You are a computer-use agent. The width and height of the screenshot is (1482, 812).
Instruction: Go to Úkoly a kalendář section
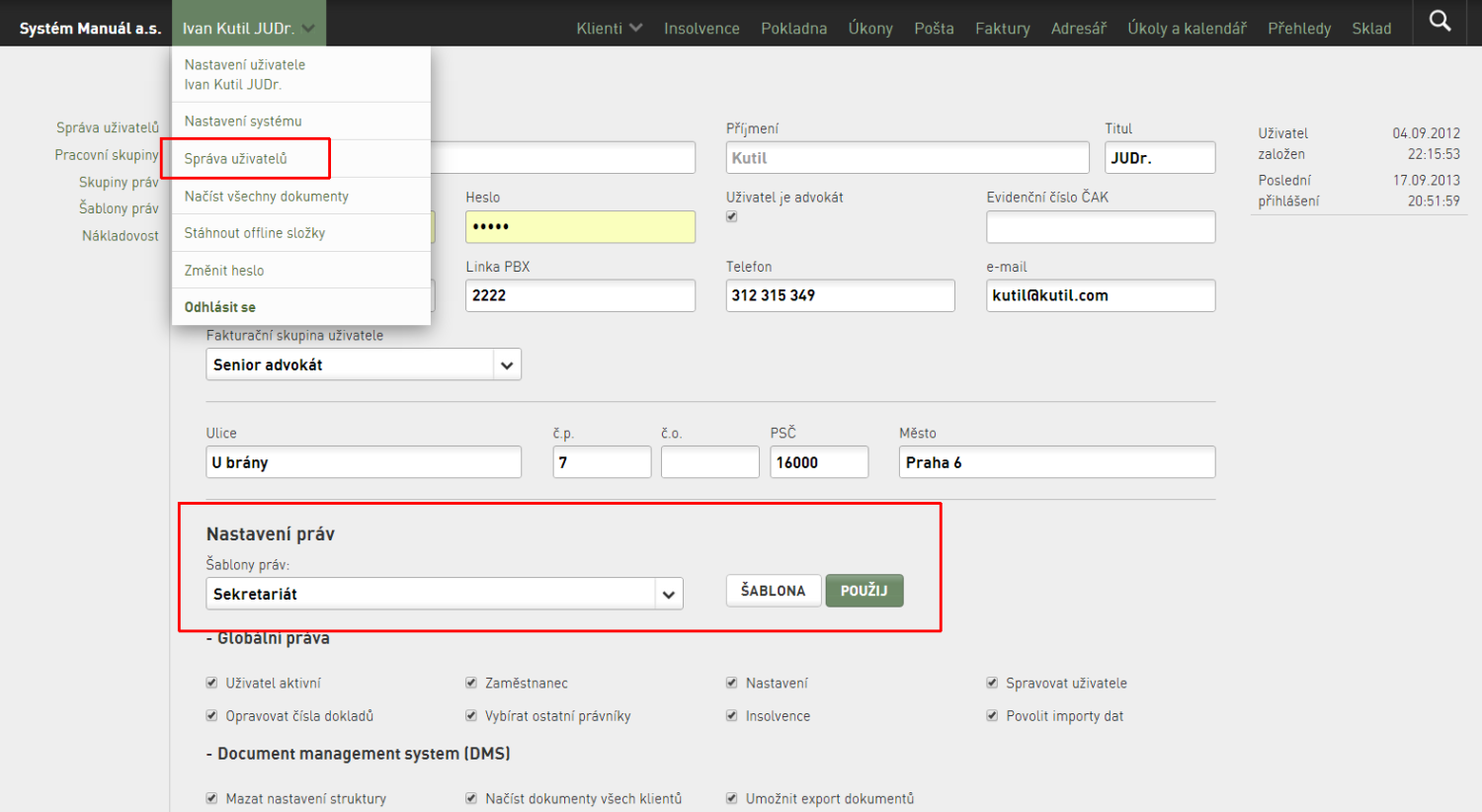tap(1187, 28)
